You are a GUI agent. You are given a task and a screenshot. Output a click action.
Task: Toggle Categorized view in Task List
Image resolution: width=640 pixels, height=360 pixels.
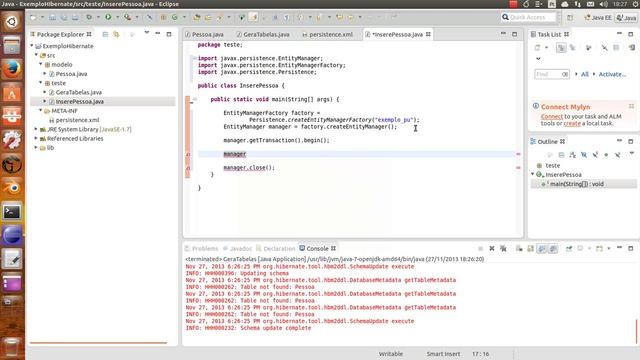click(561, 48)
